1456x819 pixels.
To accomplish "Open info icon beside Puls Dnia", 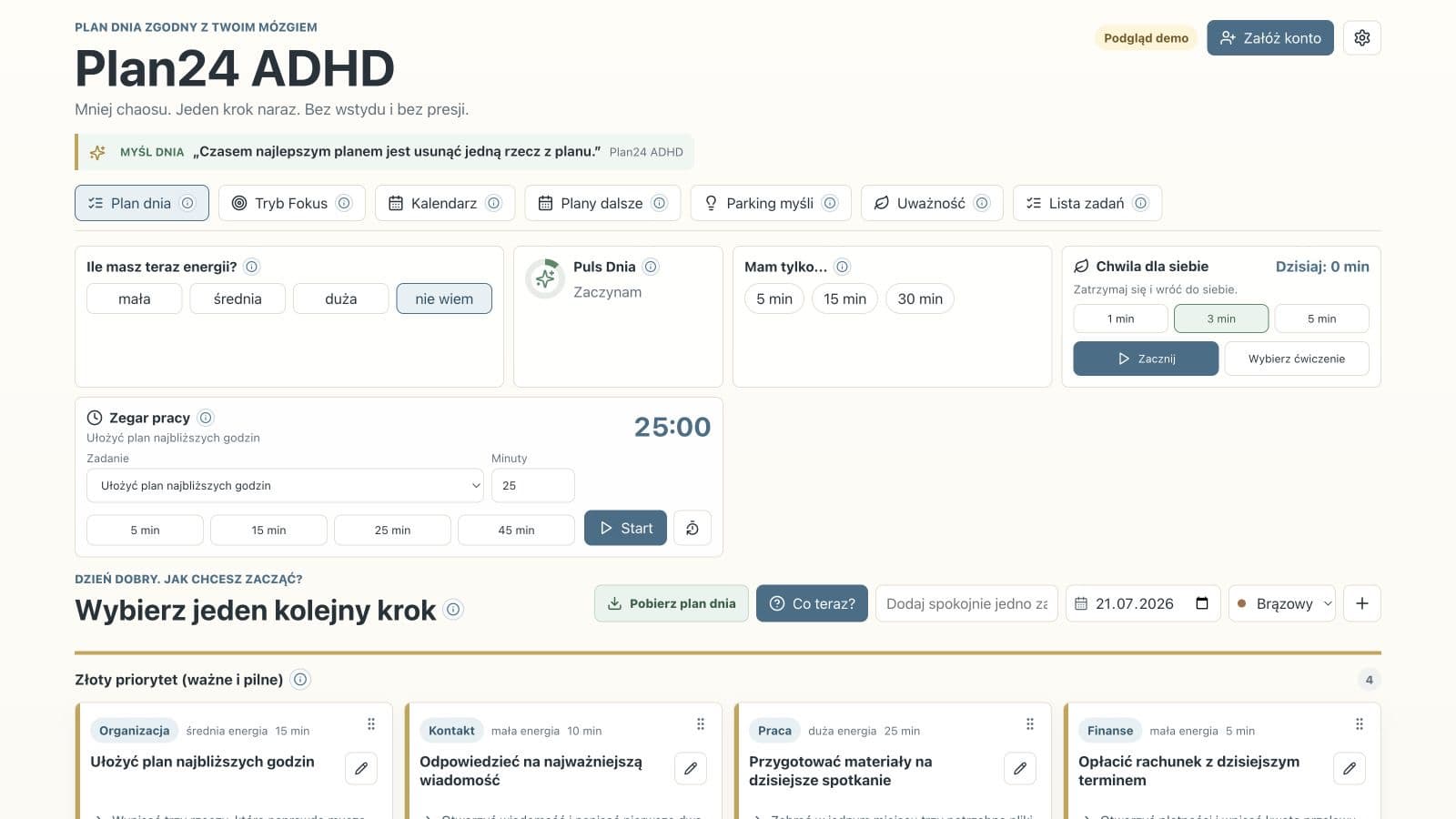I will tap(651, 267).
